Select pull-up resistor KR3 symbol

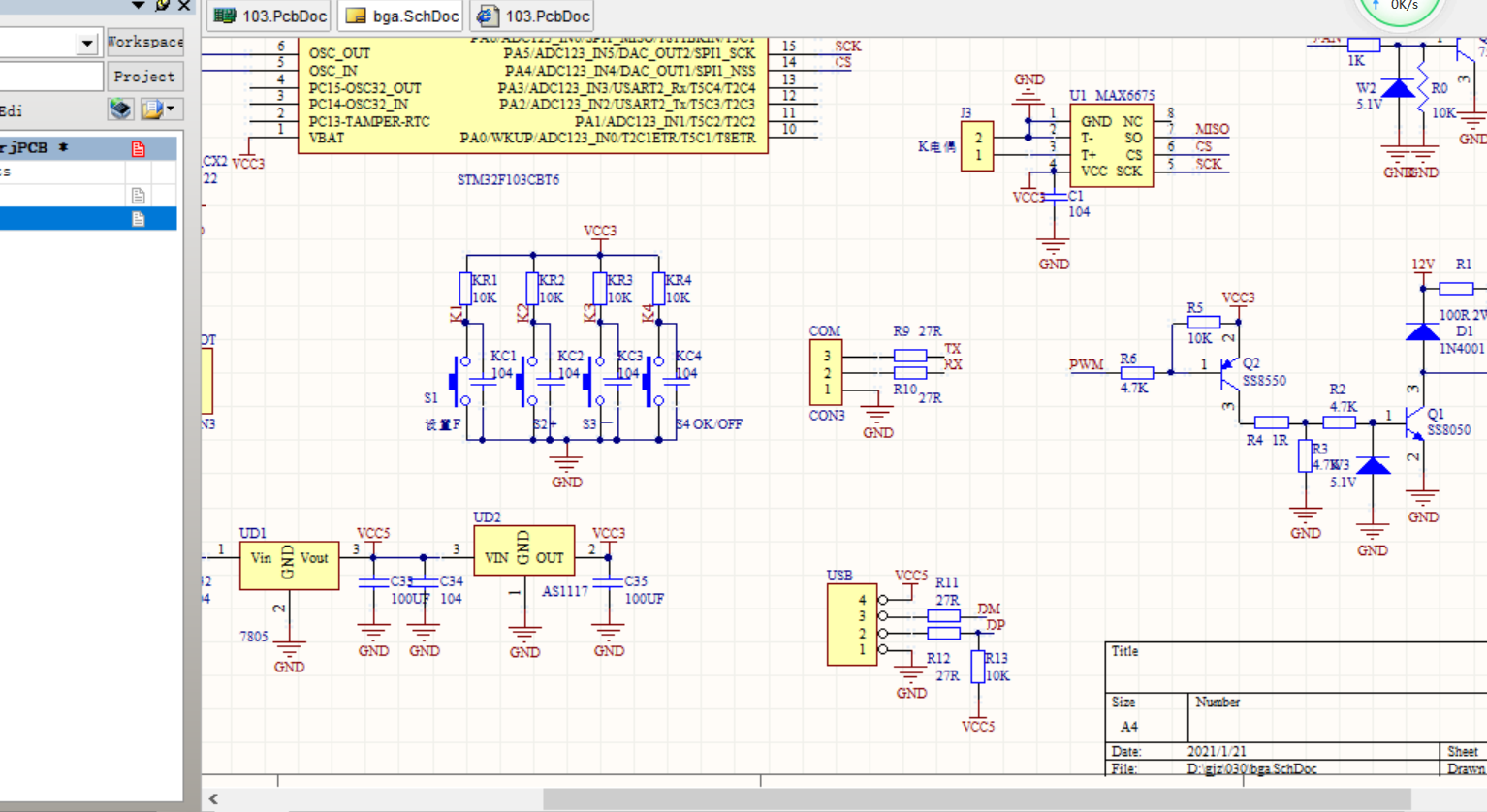tap(599, 289)
